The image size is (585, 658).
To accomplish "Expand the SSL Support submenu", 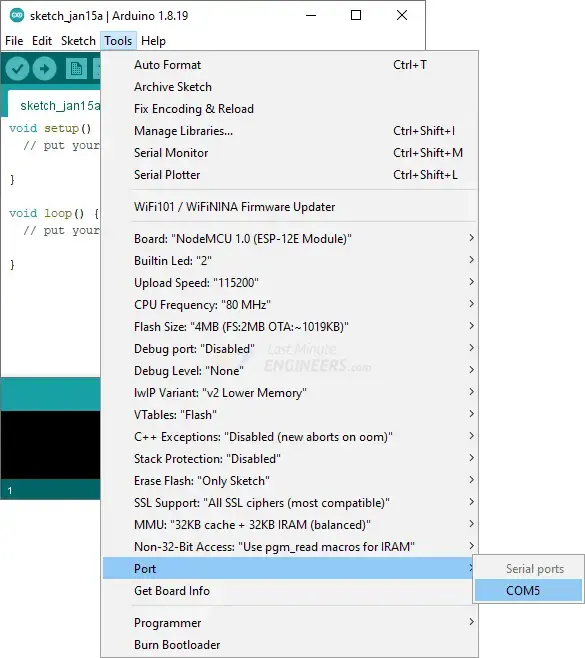I will pos(290,503).
